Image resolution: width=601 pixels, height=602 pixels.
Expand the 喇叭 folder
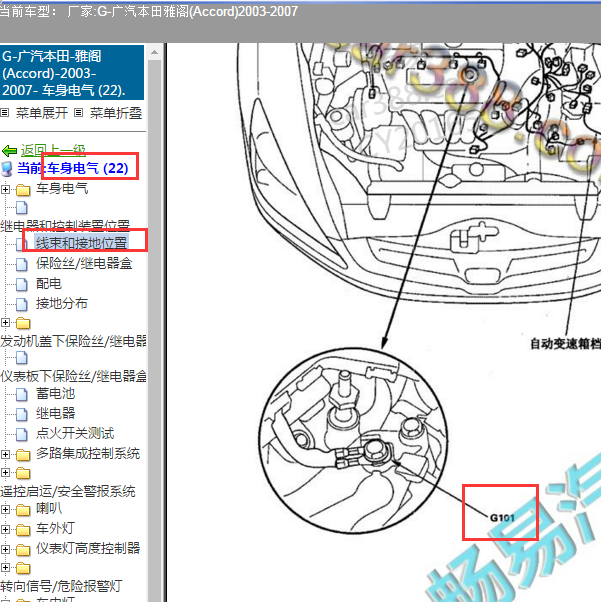pyautogui.click(x=5, y=509)
